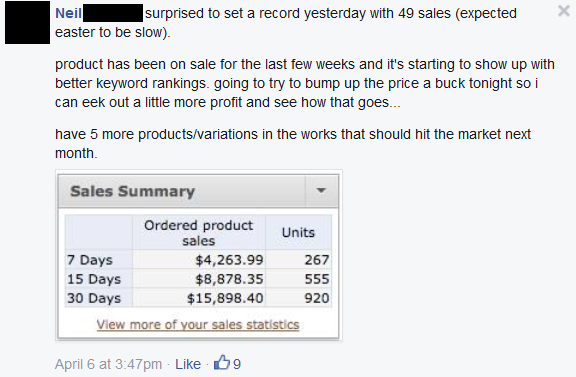Select the 7 Days row label
Viewport: 576px width, 377px height.
pyautogui.click(x=90, y=260)
